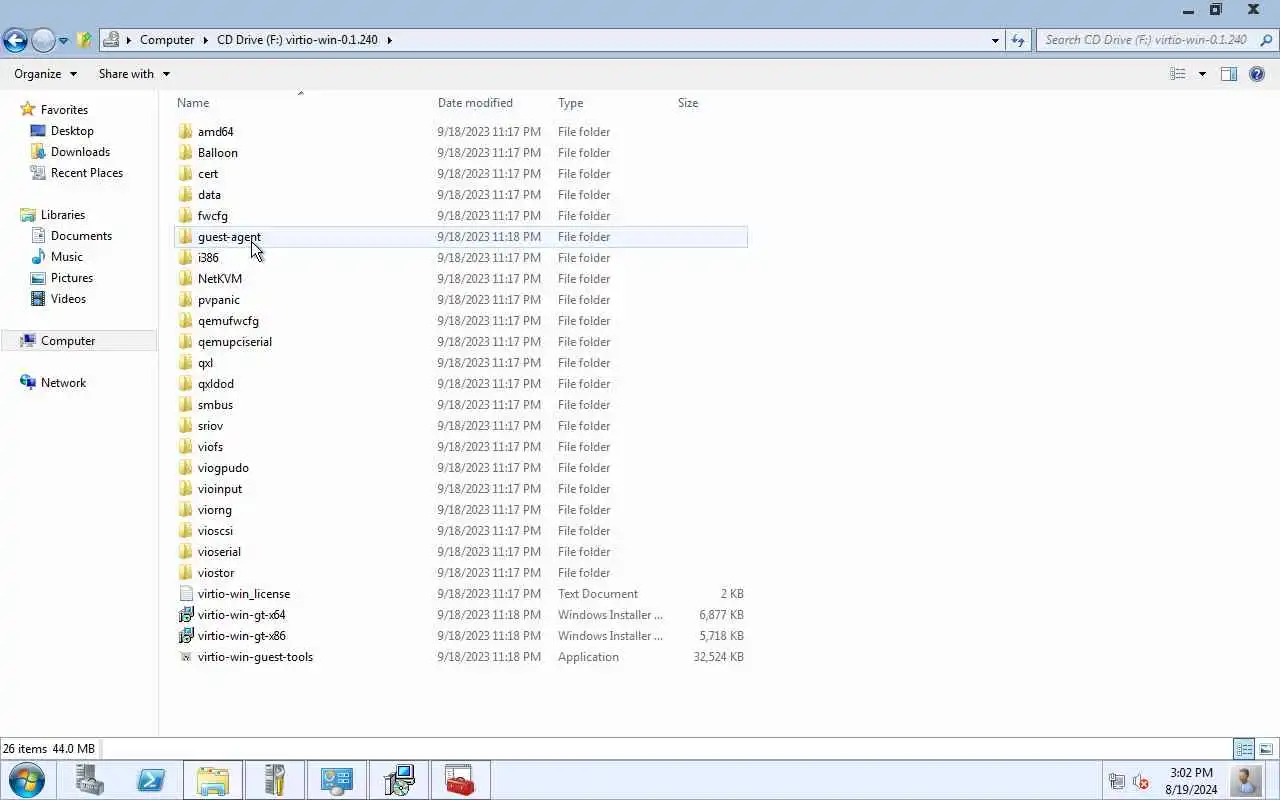This screenshot has width=1280, height=800.
Task: Select the vioserial folder name
Action: coord(219,552)
